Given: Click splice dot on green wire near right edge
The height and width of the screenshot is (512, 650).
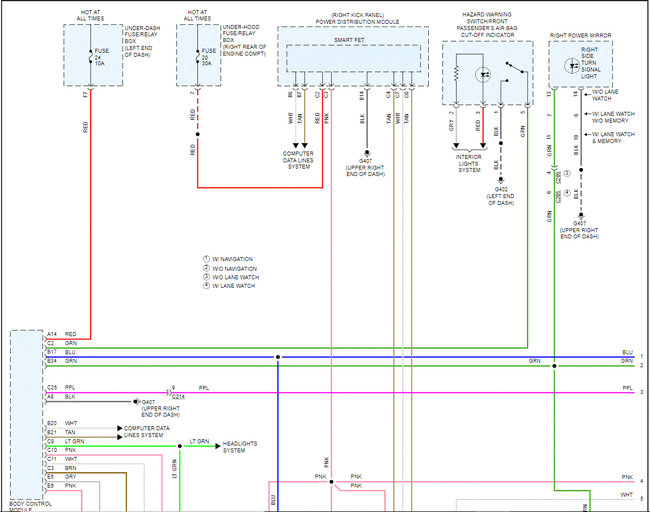Looking at the screenshot, I should coord(554,366).
